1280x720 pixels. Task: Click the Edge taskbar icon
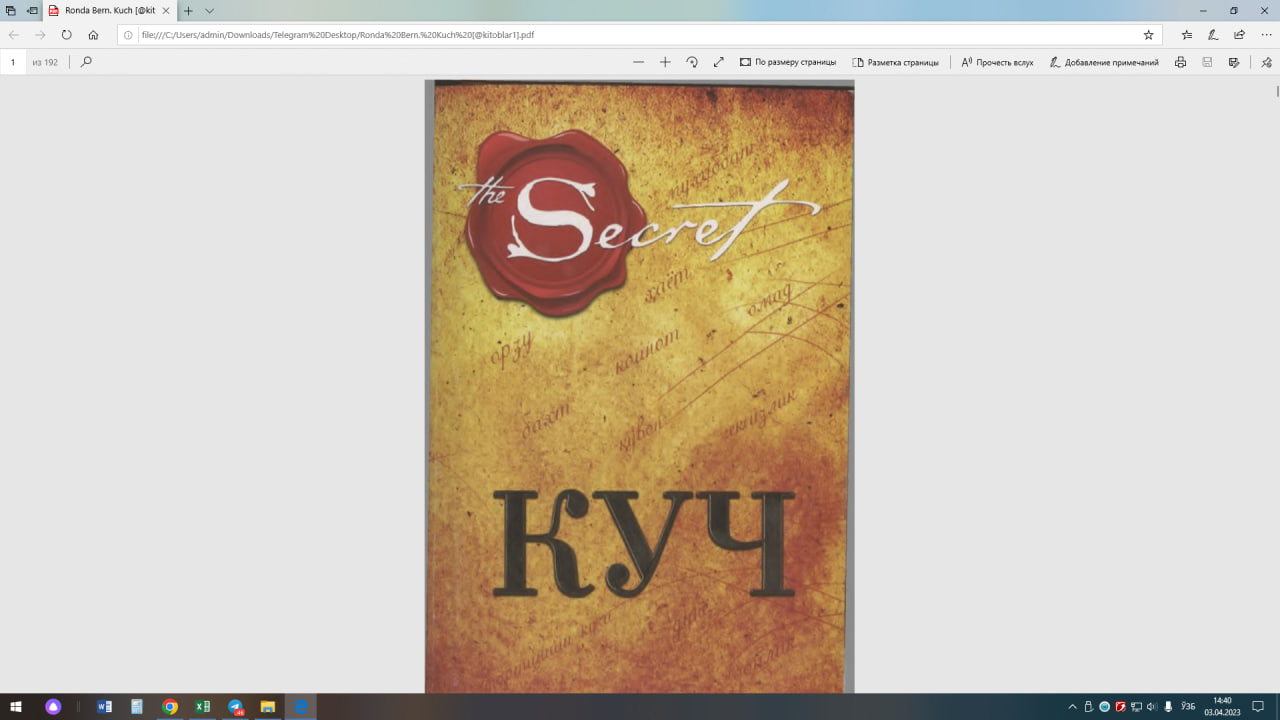click(x=300, y=707)
